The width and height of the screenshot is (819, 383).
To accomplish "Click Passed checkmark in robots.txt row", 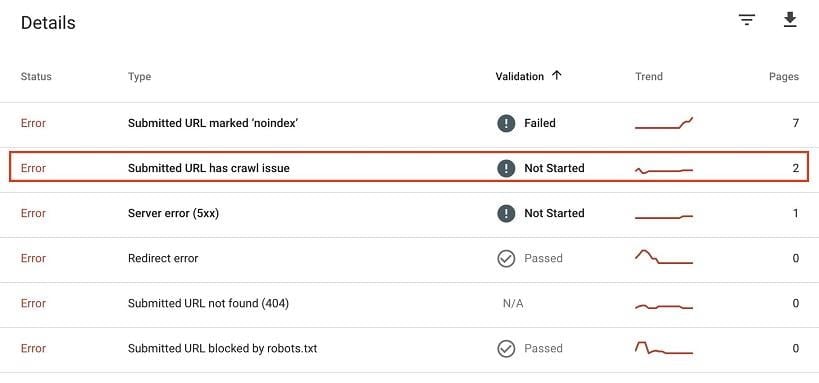I will [506, 349].
